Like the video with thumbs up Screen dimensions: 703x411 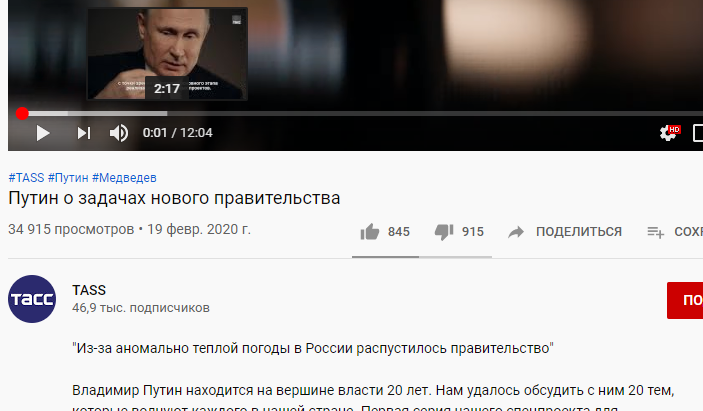click(x=370, y=232)
